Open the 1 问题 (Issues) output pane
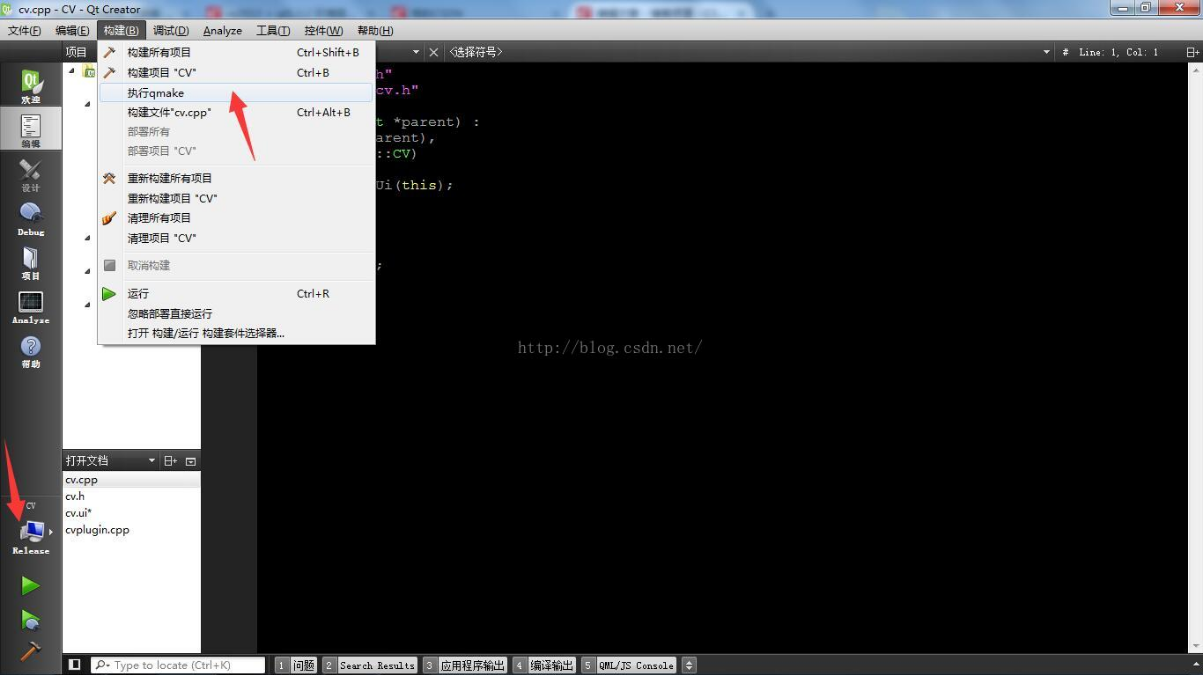The width and height of the screenshot is (1203, 675). 296,665
